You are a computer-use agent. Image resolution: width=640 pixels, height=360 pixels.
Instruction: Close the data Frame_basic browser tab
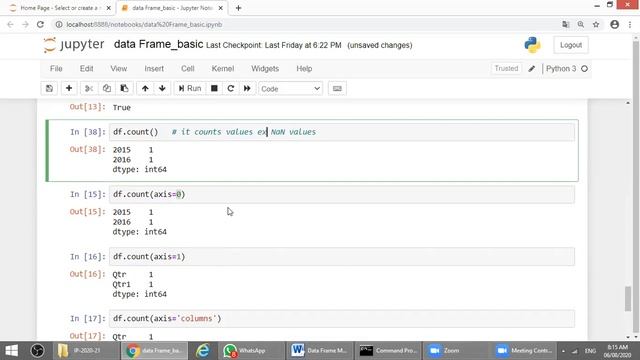pyautogui.click(x=221, y=8)
